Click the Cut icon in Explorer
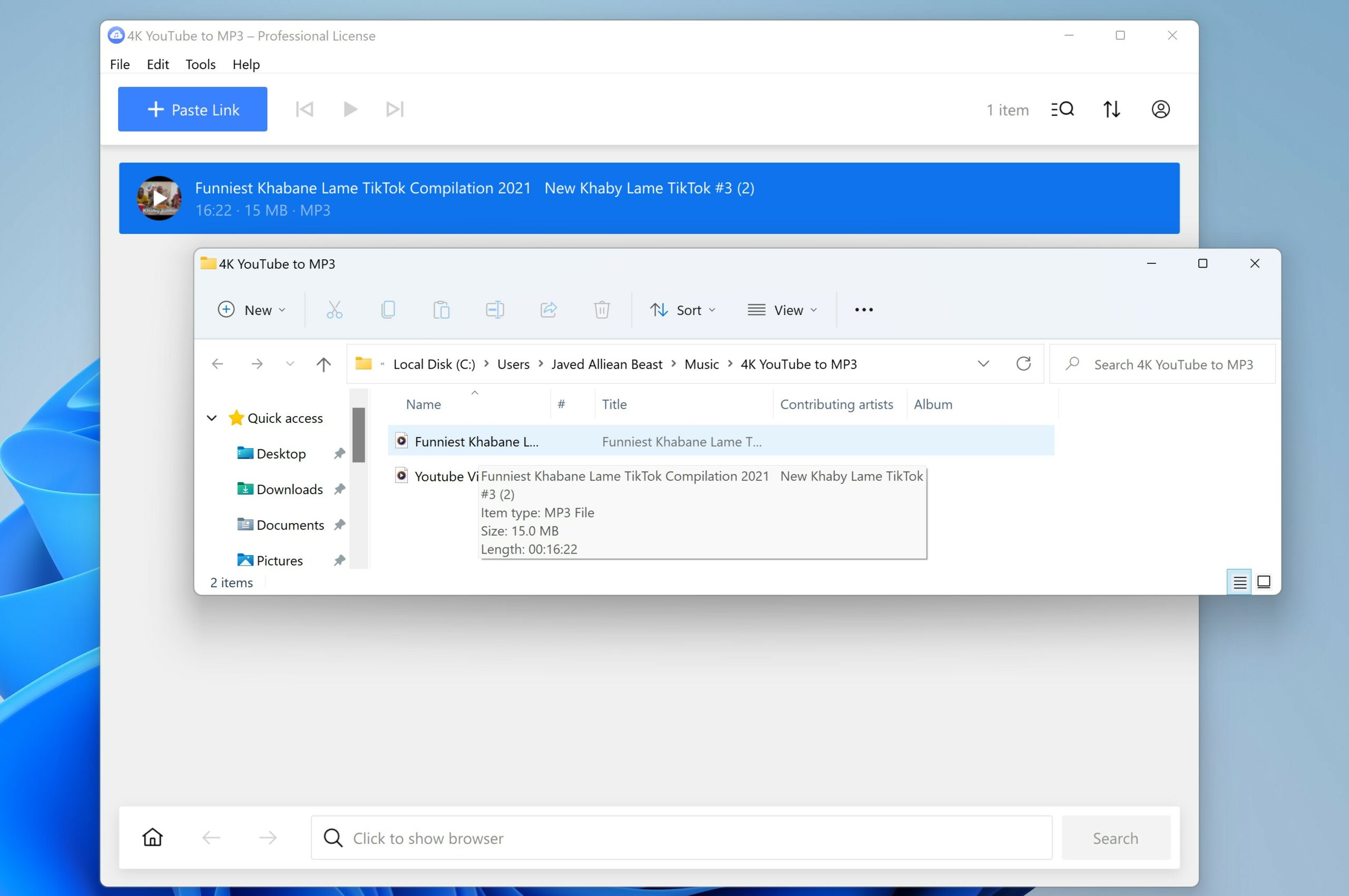 (335, 310)
